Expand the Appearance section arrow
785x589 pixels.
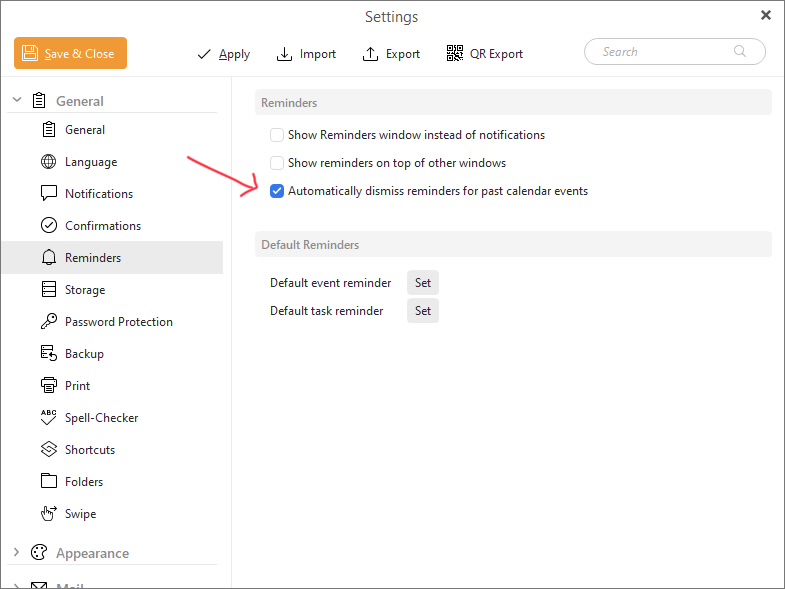(x=16, y=553)
